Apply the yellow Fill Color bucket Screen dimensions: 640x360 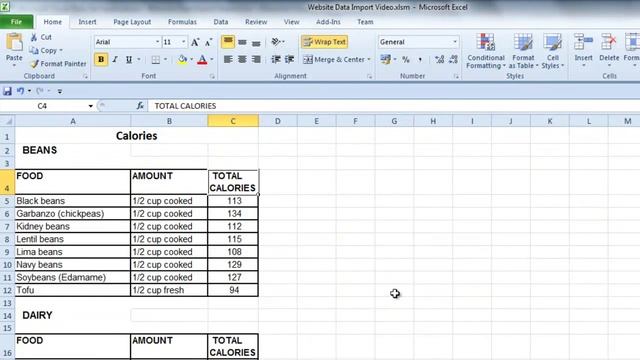pyautogui.click(x=182, y=60)
